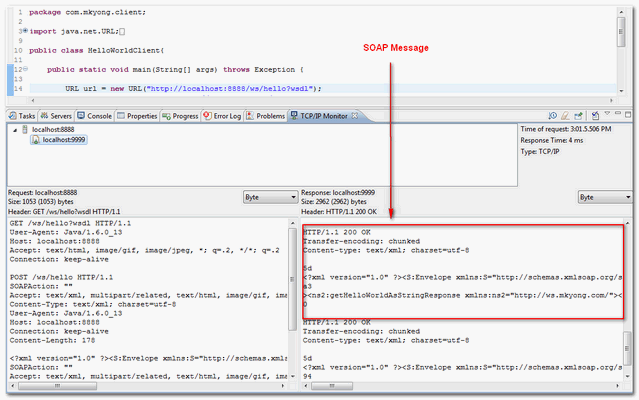
Task: Click the localhost:8888/ws/hello?wsdl URL string
Action: click(x=232, y=88)
